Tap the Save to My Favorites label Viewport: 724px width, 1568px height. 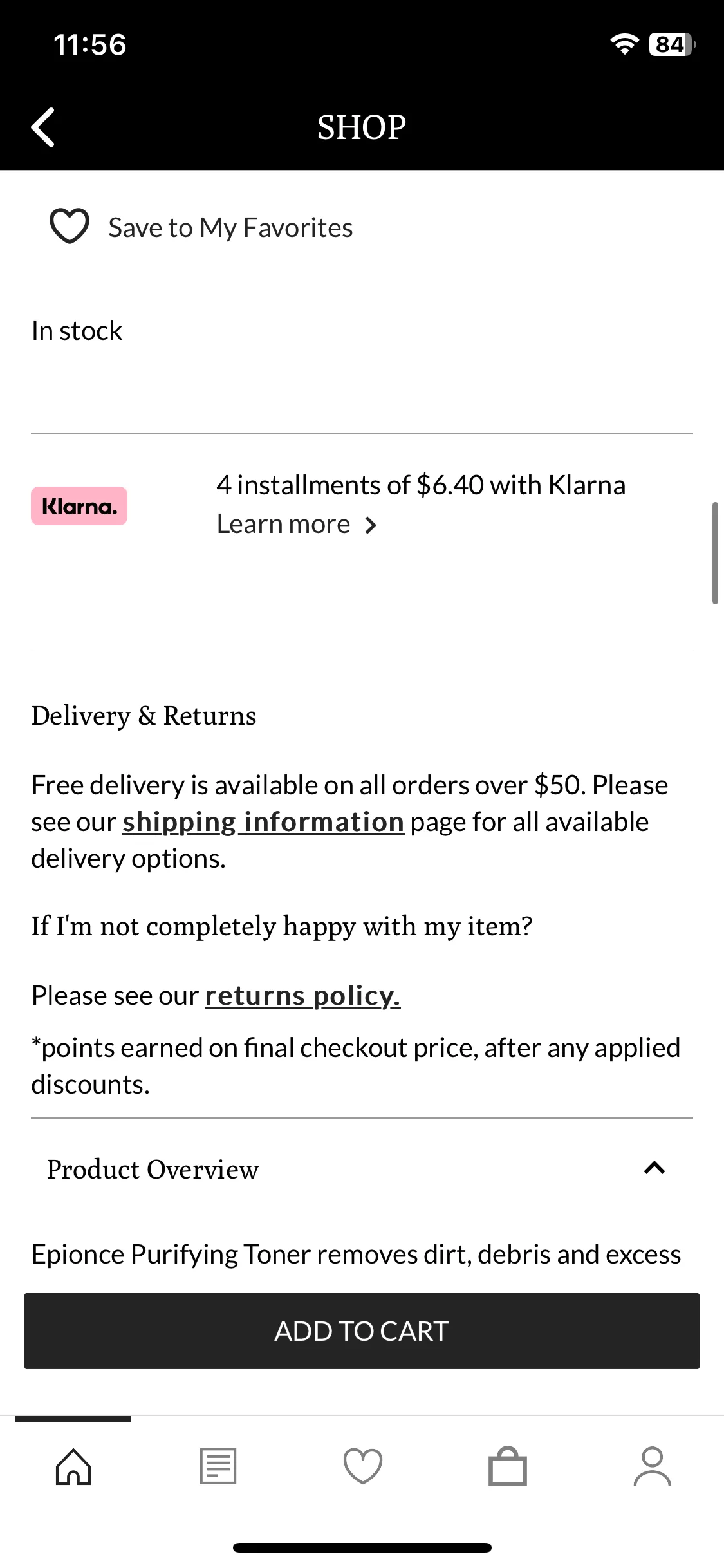coord(230,228)
